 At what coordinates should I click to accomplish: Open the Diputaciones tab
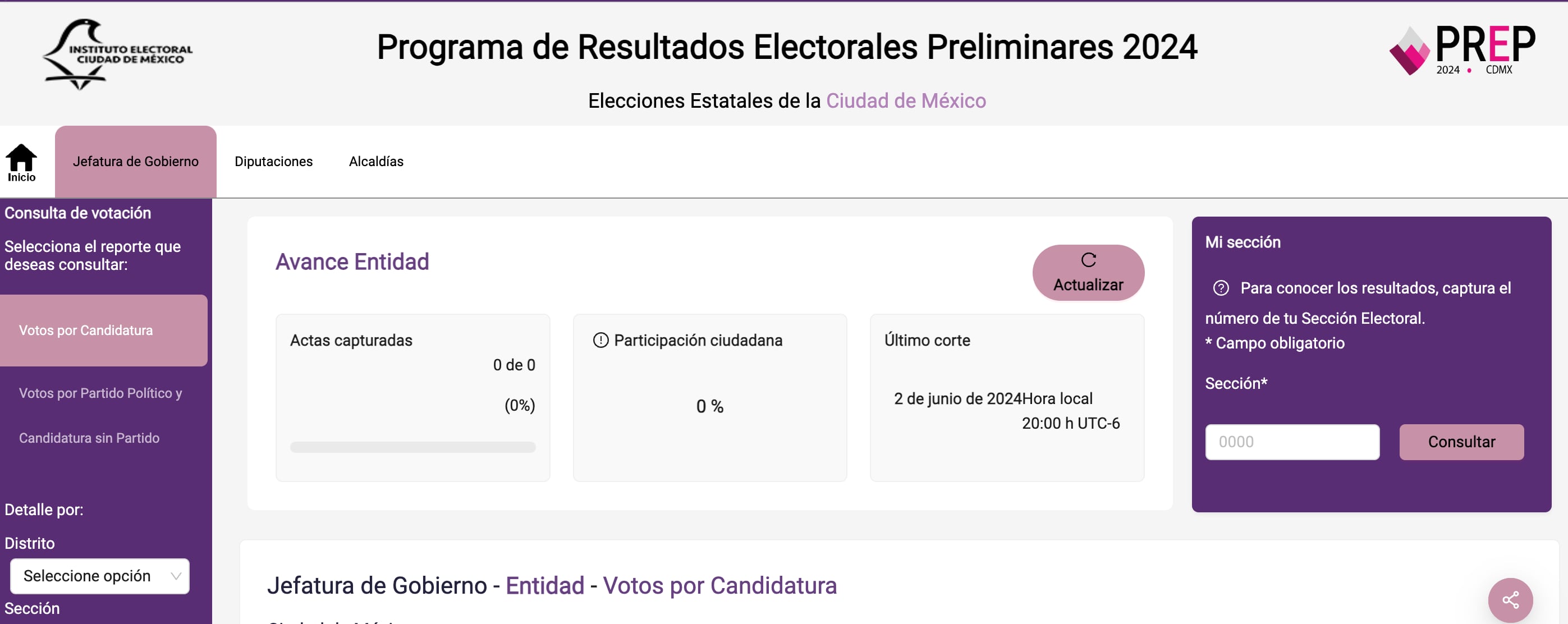coord(273,161)
